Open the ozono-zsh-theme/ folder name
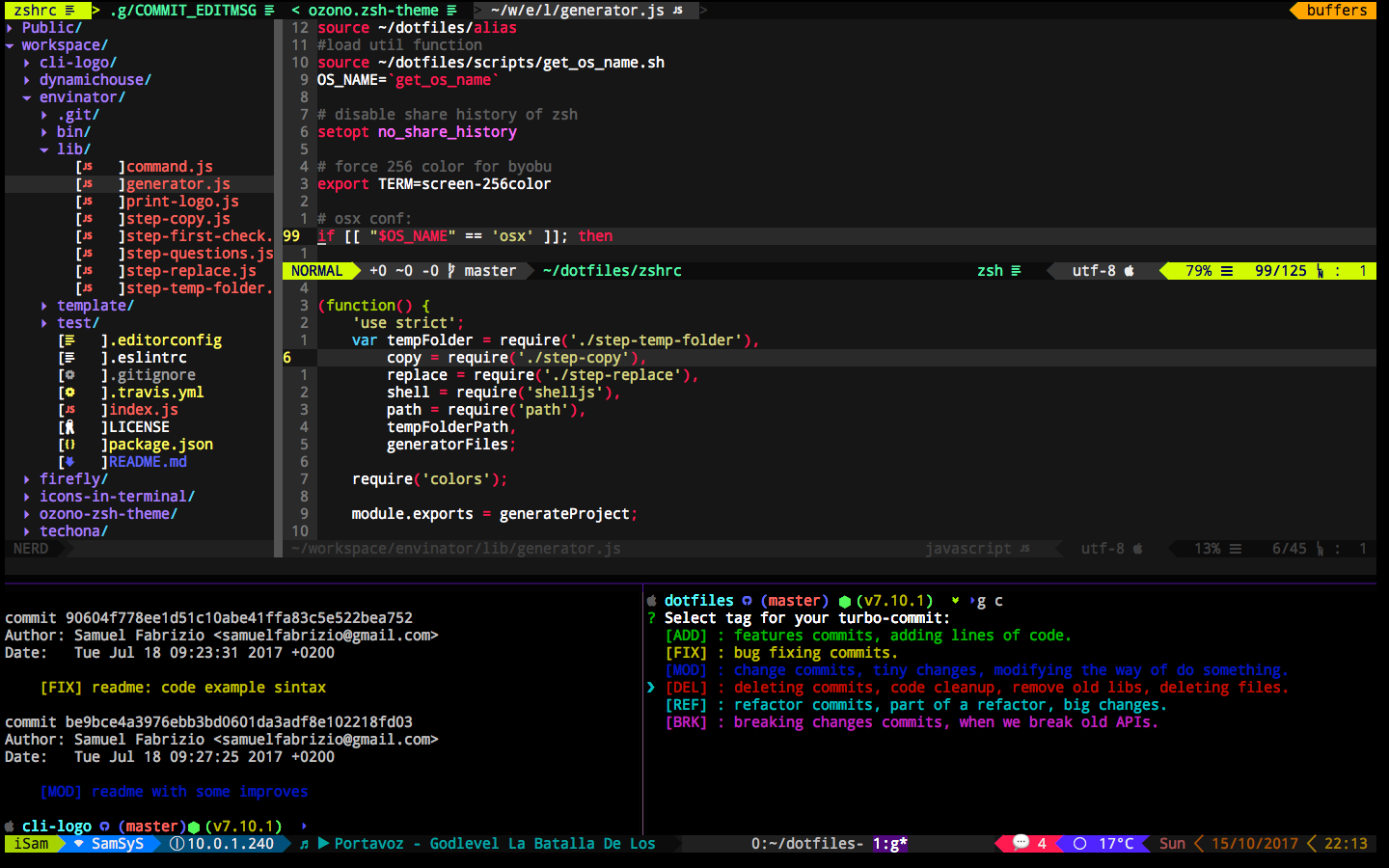Screen dimensions: 1389x868 pyautogui.click(x=108, y=514)
